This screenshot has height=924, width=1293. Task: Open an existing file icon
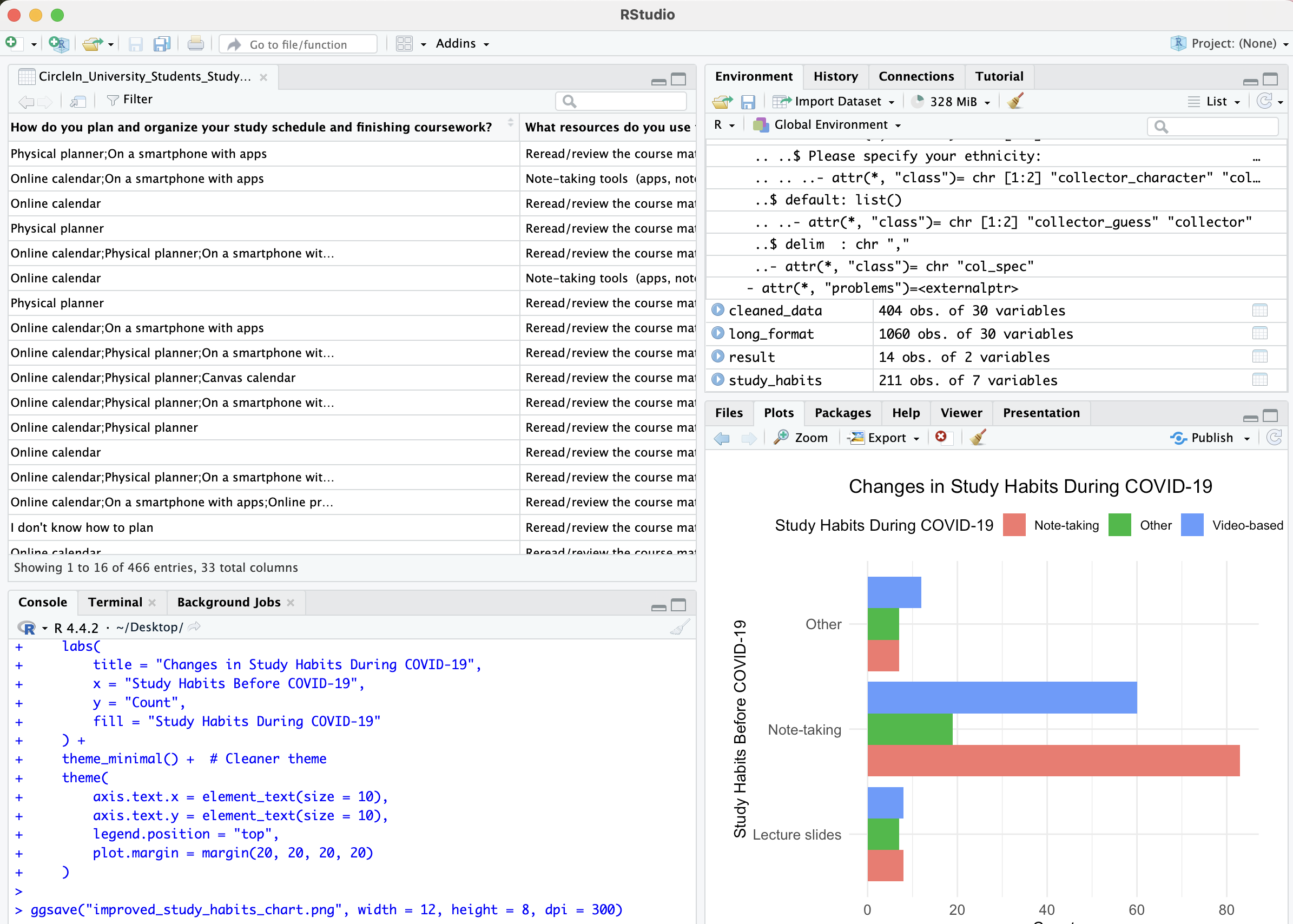pos(93,43)
